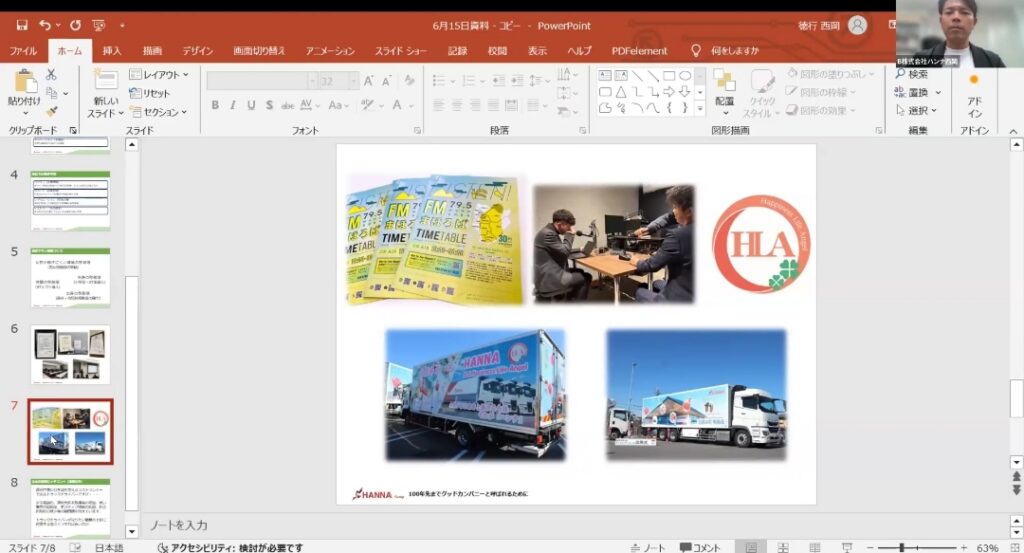1024x553 pixels.
Task: Open the numbering list dropdown
Action: coord(482,82)
